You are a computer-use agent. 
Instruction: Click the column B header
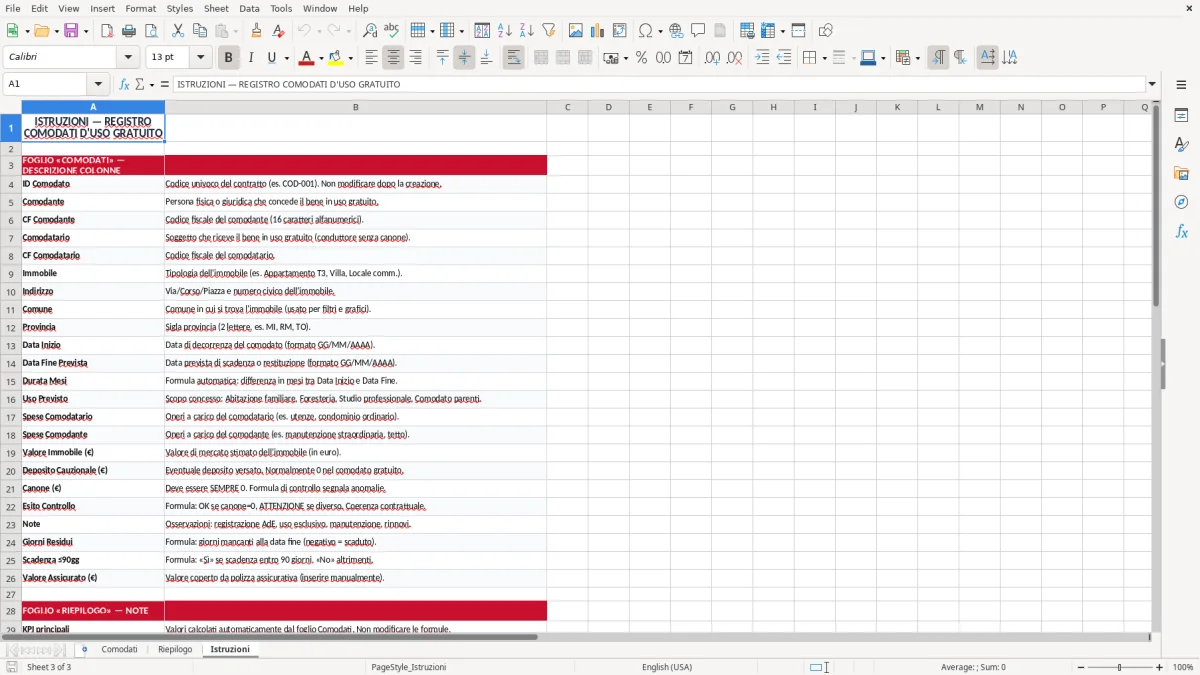click(x=355, y=107)
